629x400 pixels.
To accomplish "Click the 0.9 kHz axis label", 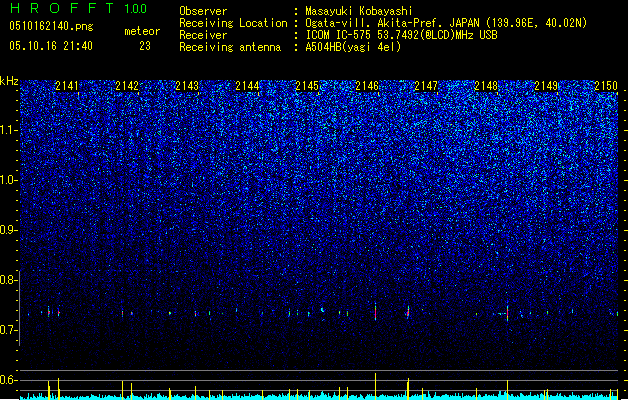I will point(9,230).
